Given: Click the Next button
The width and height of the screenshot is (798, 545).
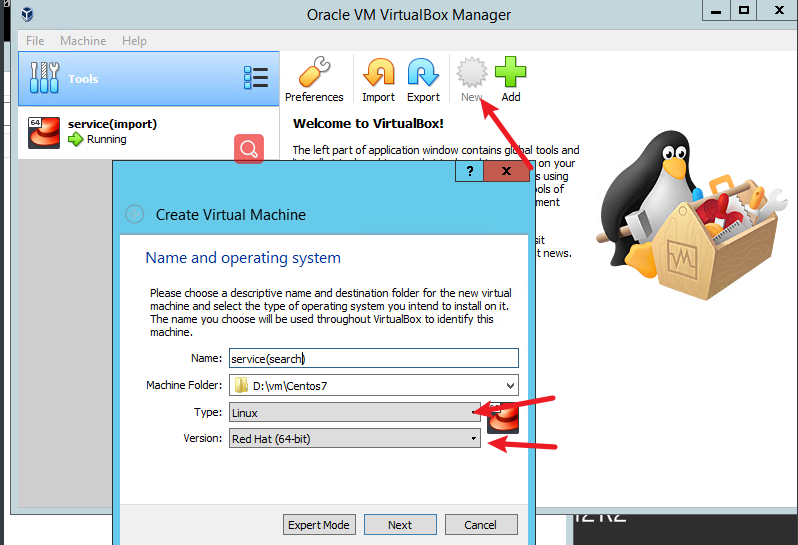Looking at the screenshot, I should click(400, 525).
